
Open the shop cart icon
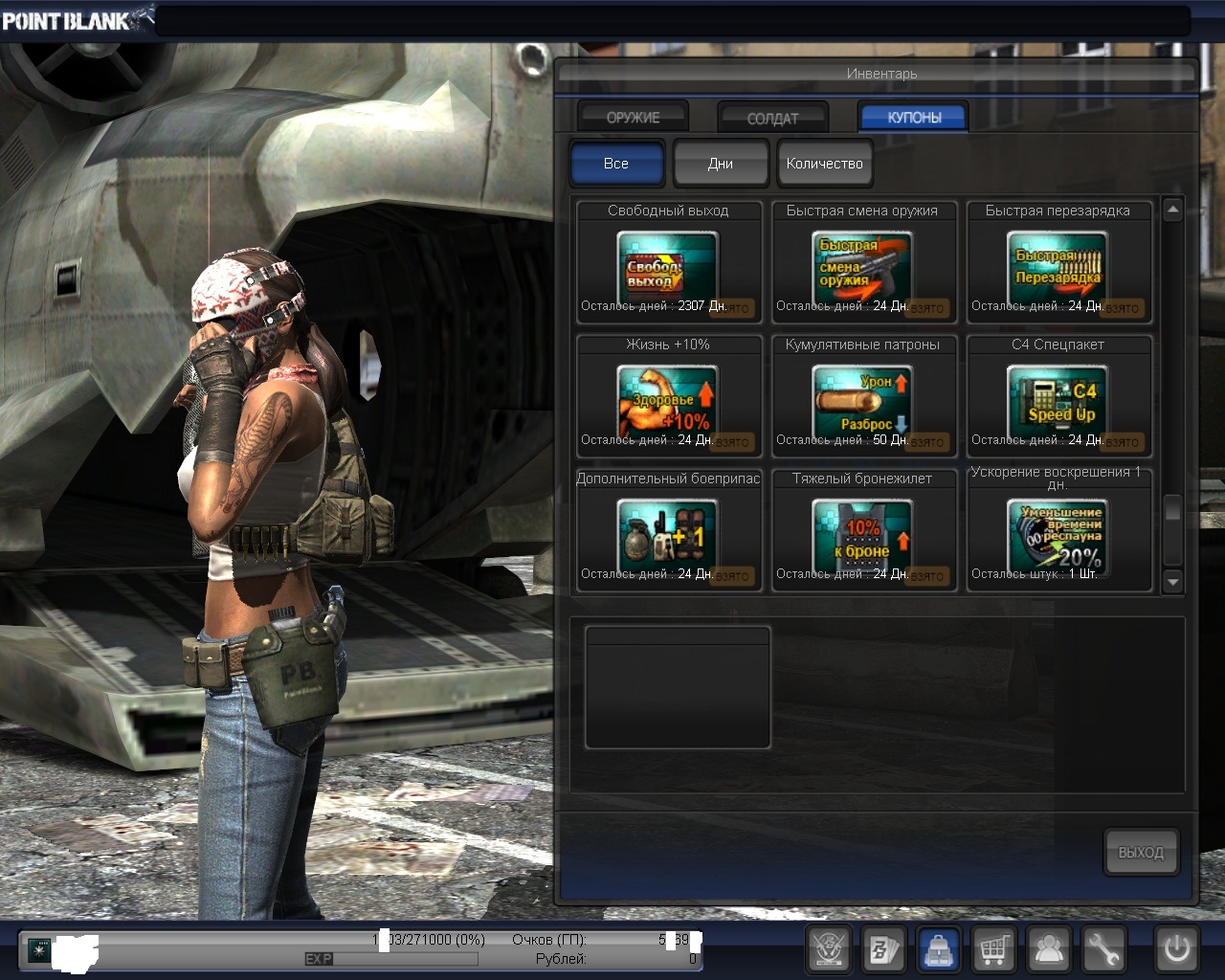coord(993,950)
